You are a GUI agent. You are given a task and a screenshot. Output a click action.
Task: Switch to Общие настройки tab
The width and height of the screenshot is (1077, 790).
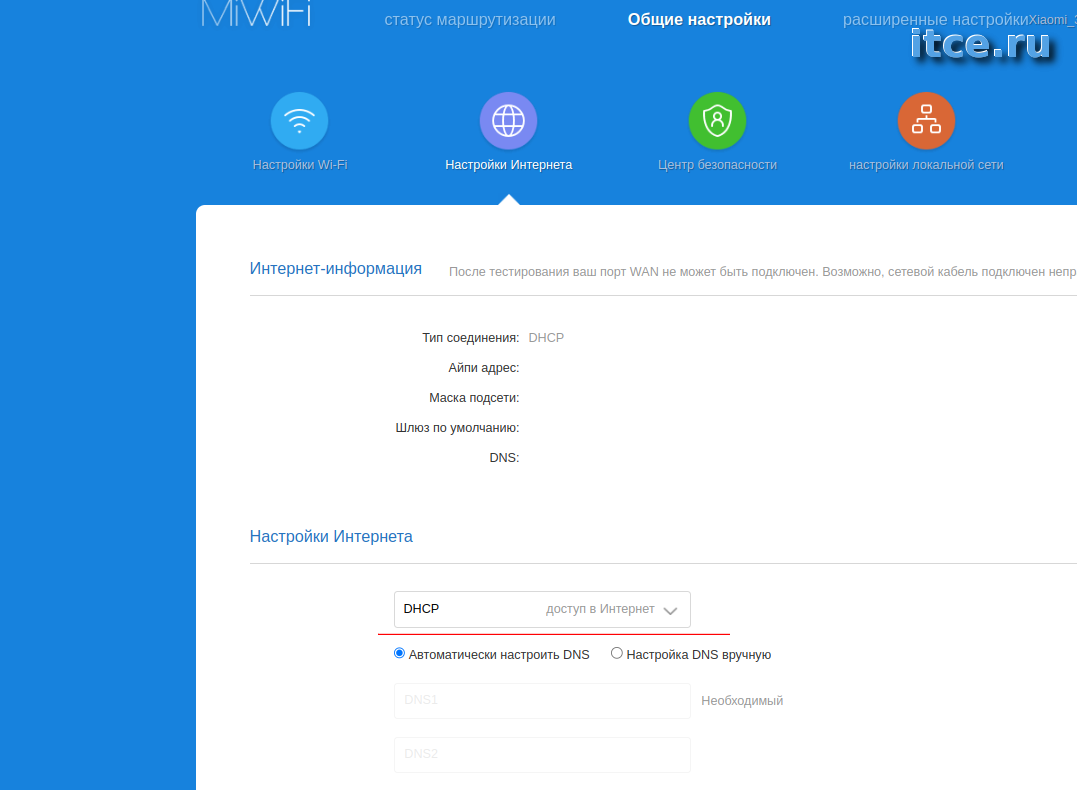pos(699,19)
